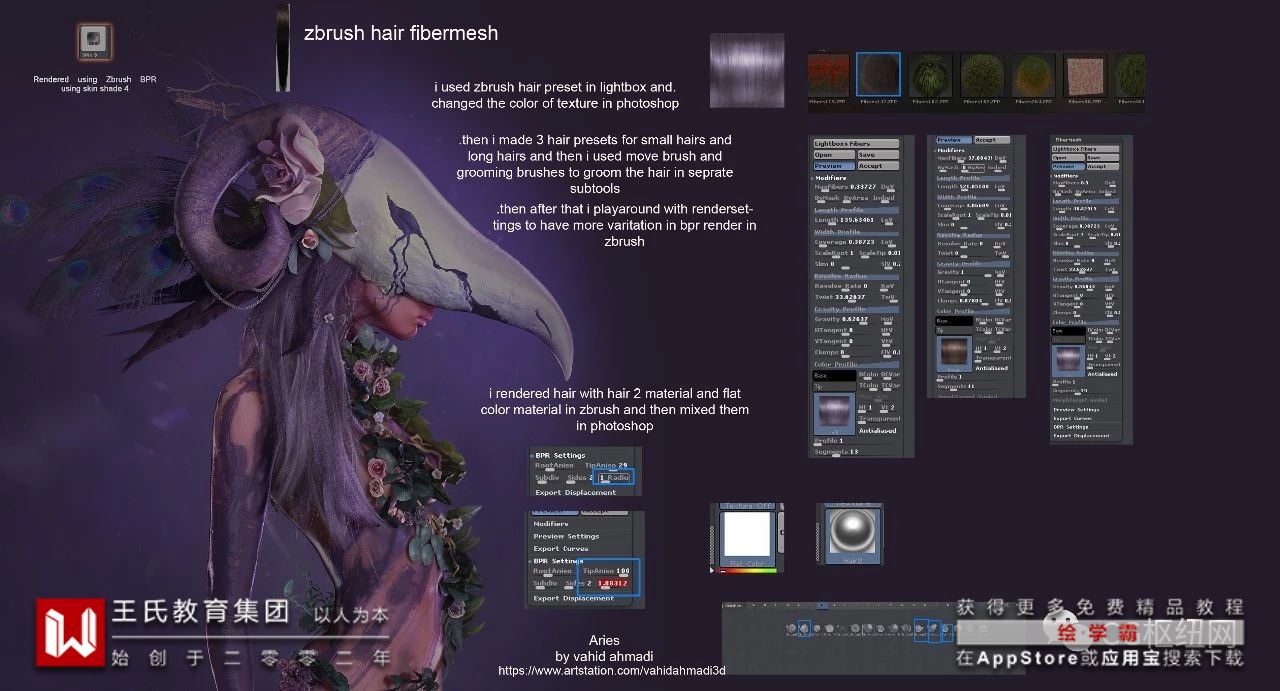
Task: Enable ByMask in the MaxFibers 0.33727 panel
Action: point(826,198)
